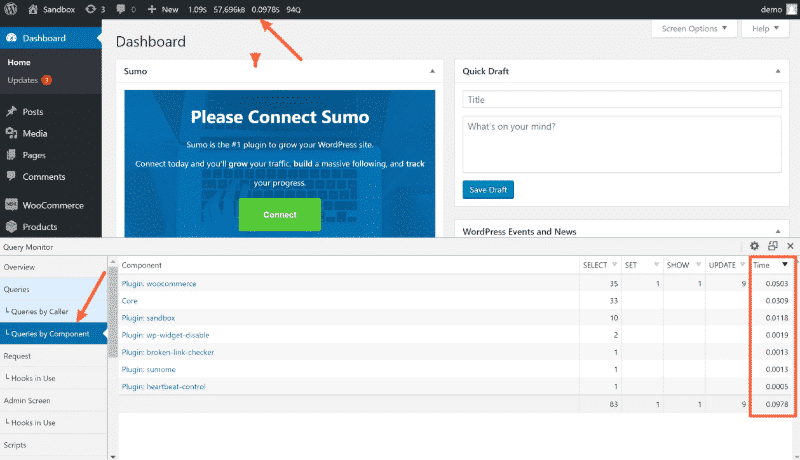800x460 pixels.
Task: Open the SELECT column filter dropdown
Action: click(x=613, y=265)
